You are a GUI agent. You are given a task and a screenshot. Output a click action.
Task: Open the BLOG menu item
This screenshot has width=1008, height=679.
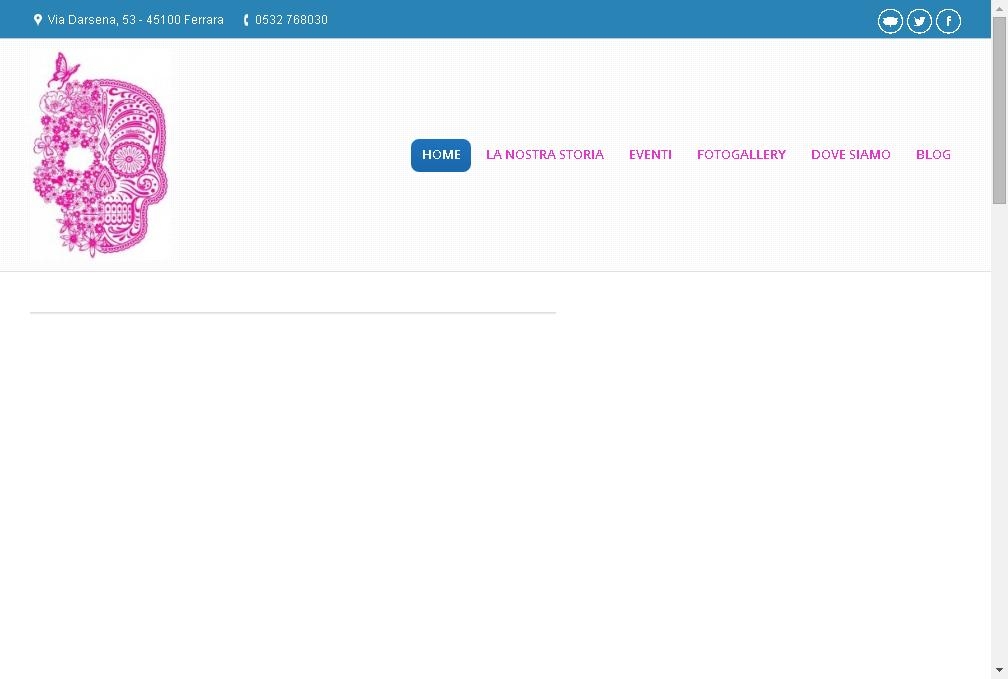click(933, 155)
